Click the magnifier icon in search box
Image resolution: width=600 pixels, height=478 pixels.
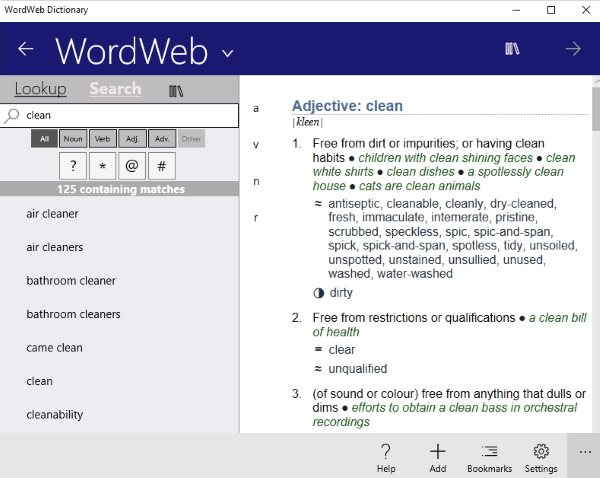(13, 116)
